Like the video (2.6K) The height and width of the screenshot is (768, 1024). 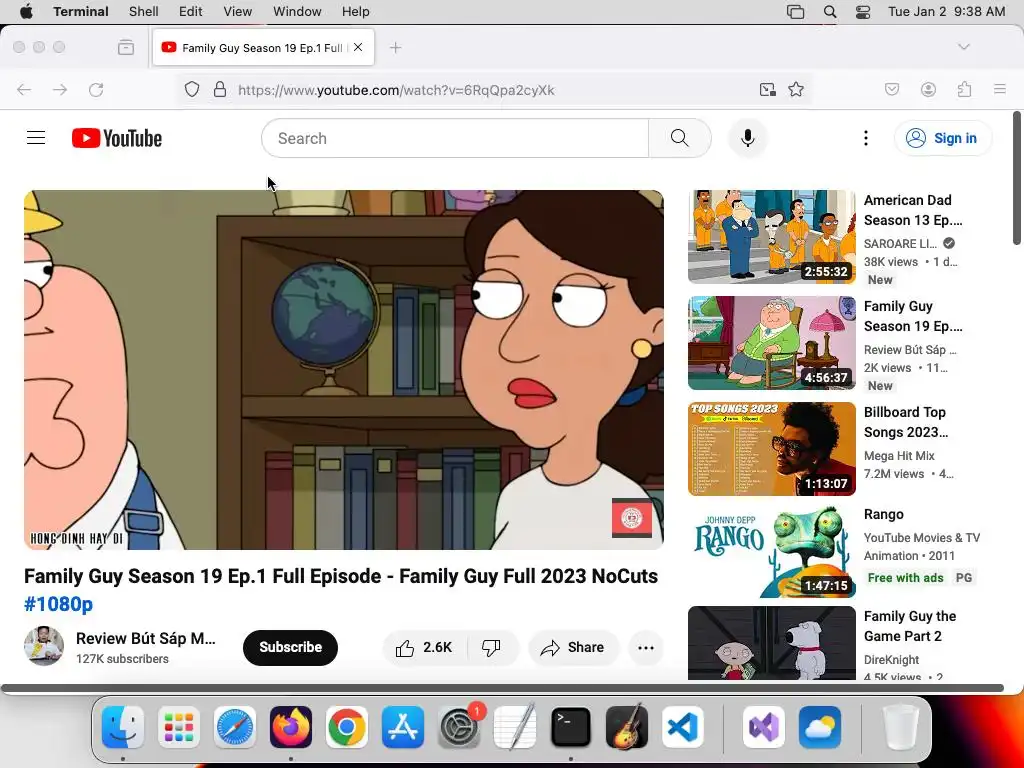[x=424, y=647]
